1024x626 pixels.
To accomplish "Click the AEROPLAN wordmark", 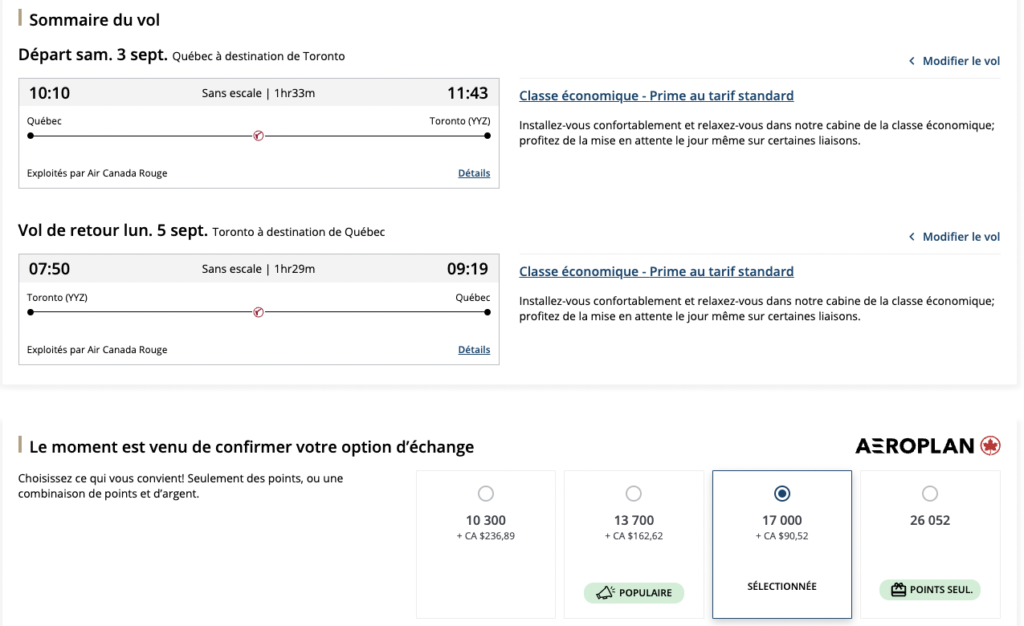I will [x=914, y=446].
